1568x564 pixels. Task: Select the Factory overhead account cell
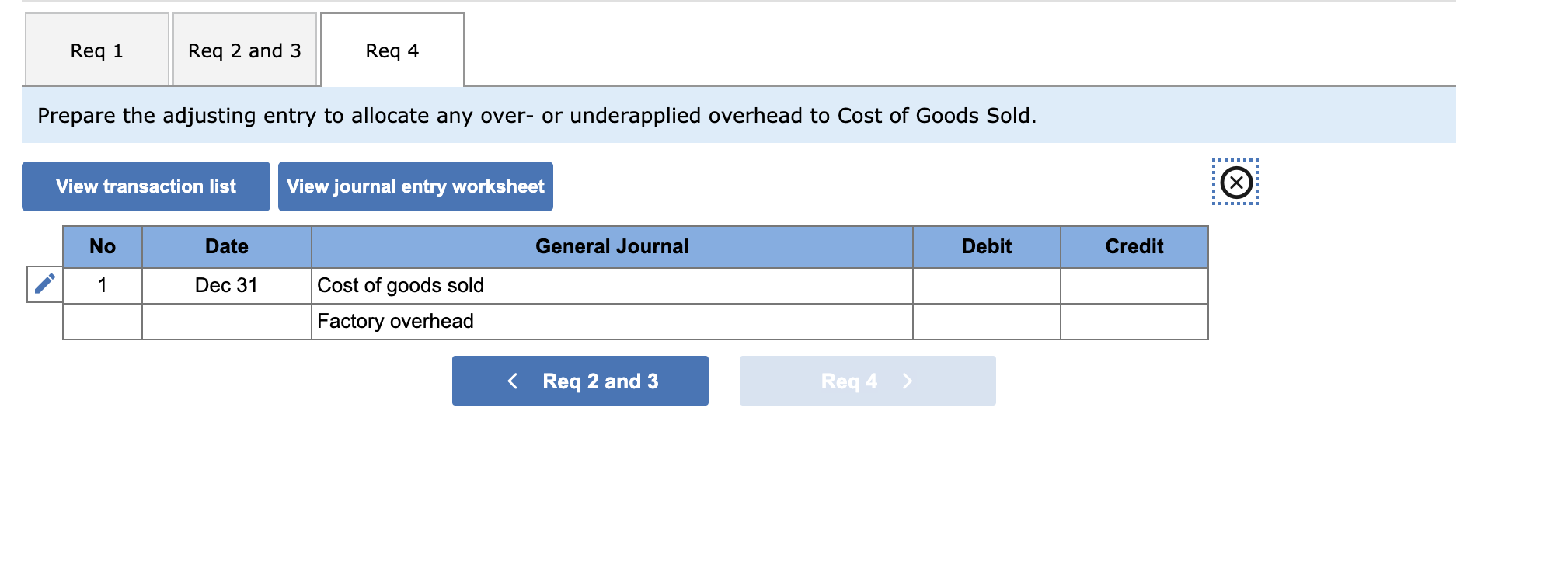[611, 321]
